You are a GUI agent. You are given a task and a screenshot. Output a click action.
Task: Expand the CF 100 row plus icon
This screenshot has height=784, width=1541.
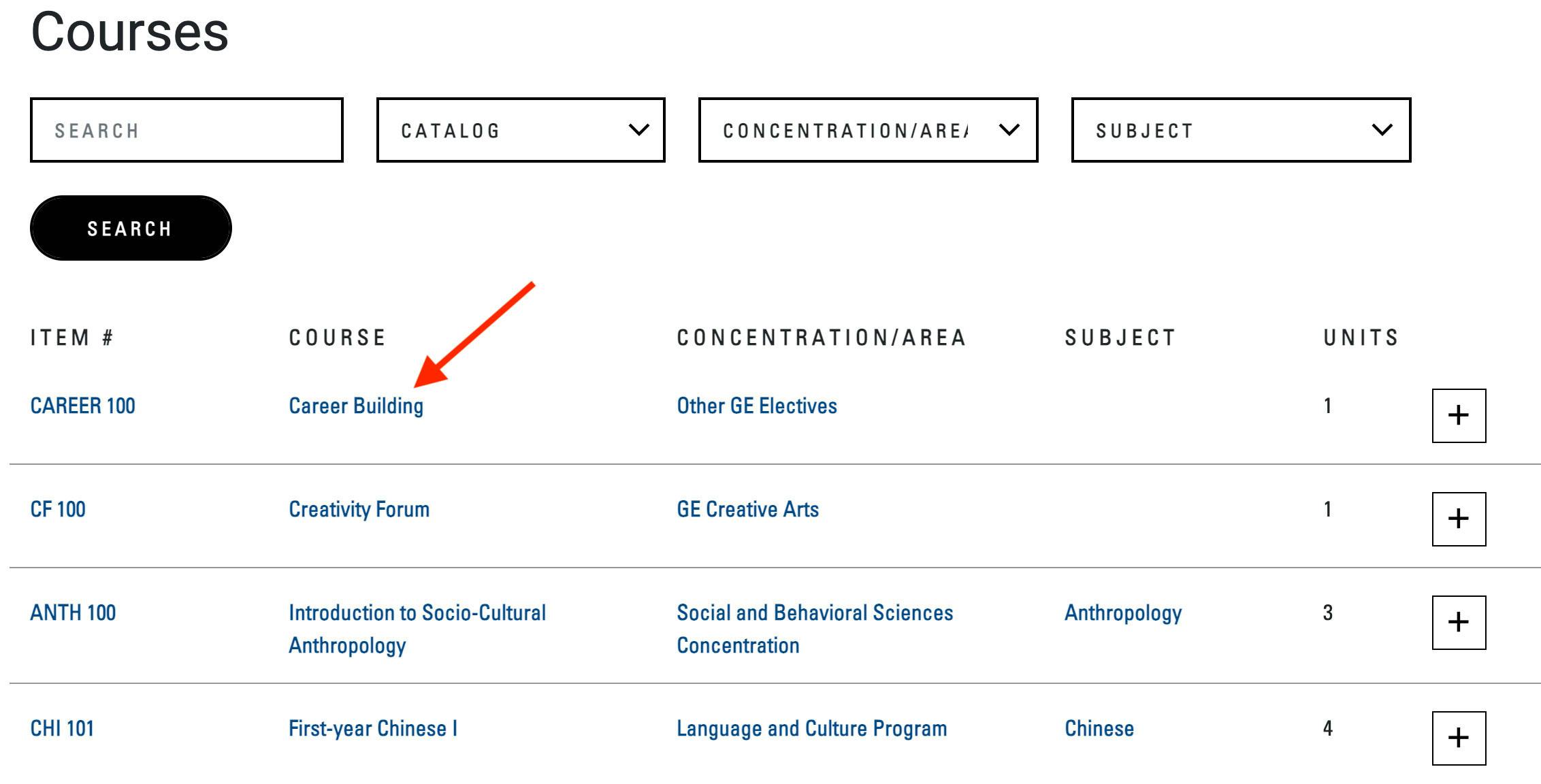tap(1459, 519)
